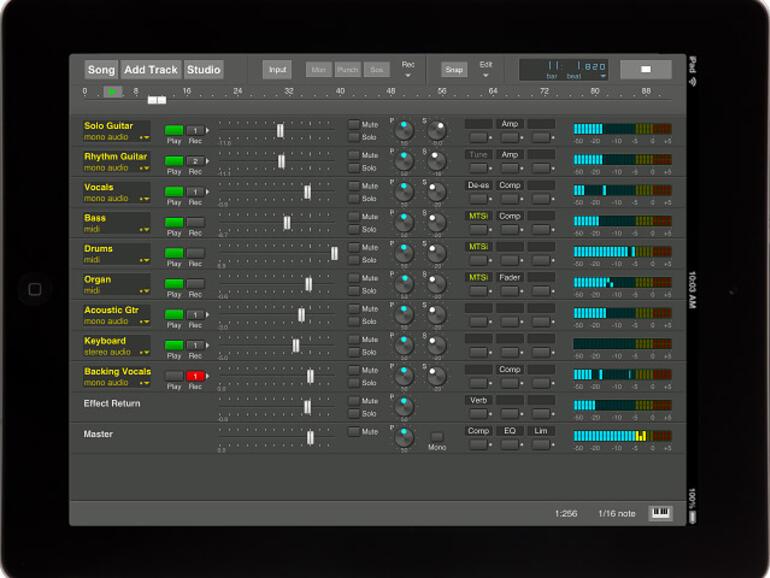The image size is (770, 578).
Task: Enable Snap in the top toolbar
Action: (454, 69)
